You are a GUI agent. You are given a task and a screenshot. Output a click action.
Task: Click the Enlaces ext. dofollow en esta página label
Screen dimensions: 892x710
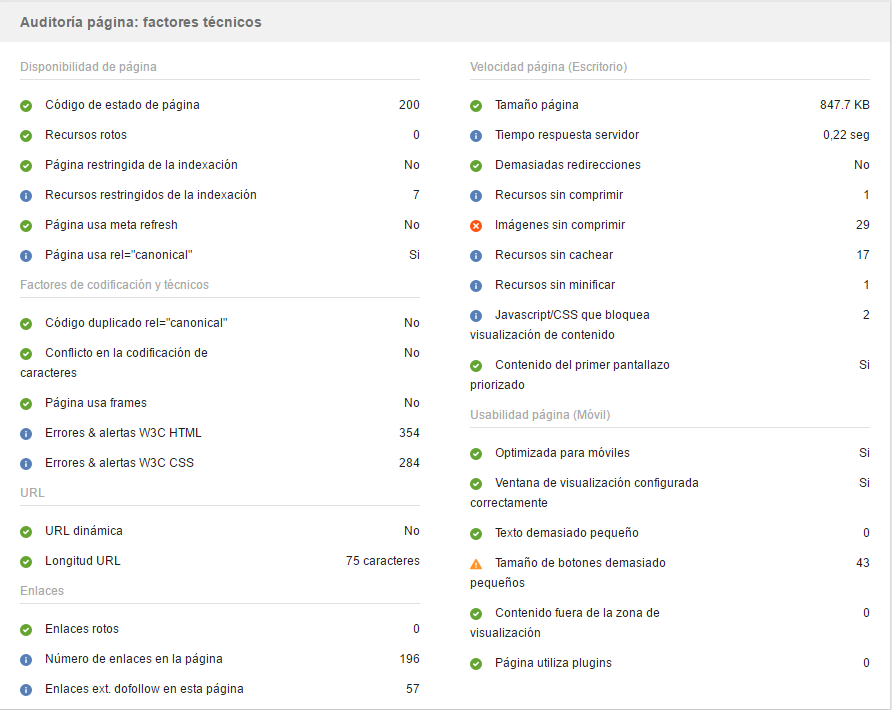144,689
